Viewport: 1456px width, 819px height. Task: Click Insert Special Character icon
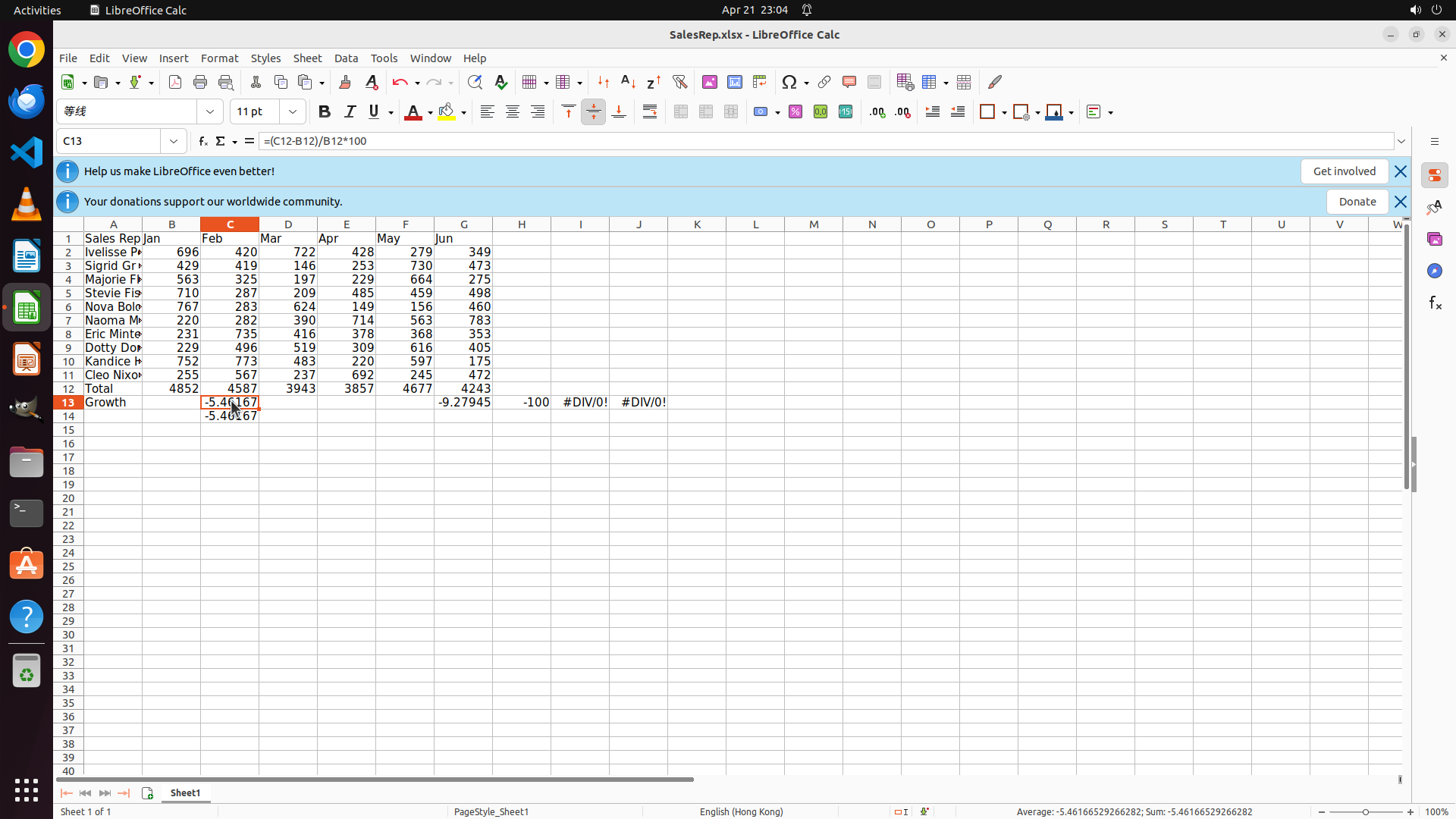tap(789, 82)
